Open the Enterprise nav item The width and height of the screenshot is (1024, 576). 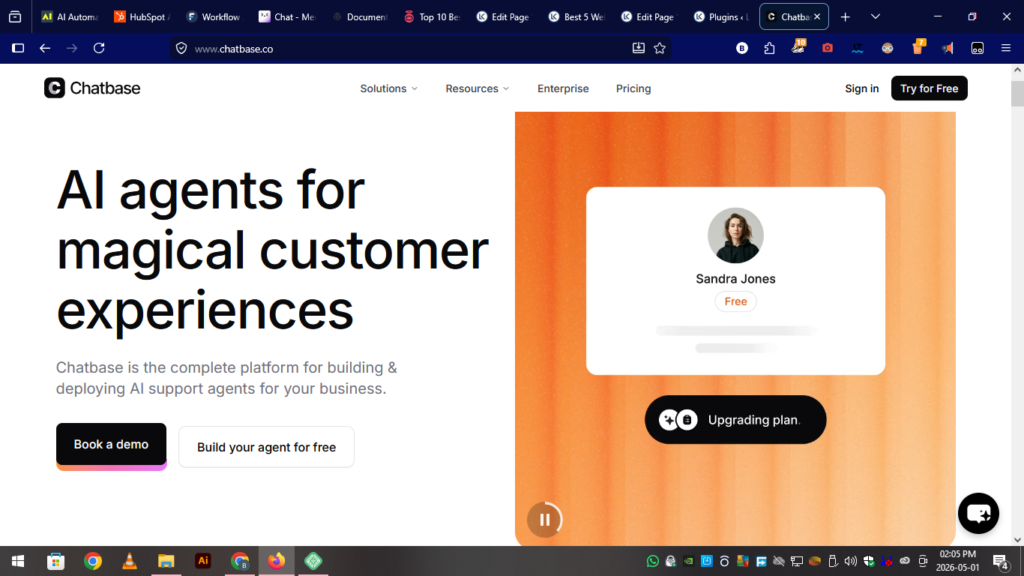[563, 88]
